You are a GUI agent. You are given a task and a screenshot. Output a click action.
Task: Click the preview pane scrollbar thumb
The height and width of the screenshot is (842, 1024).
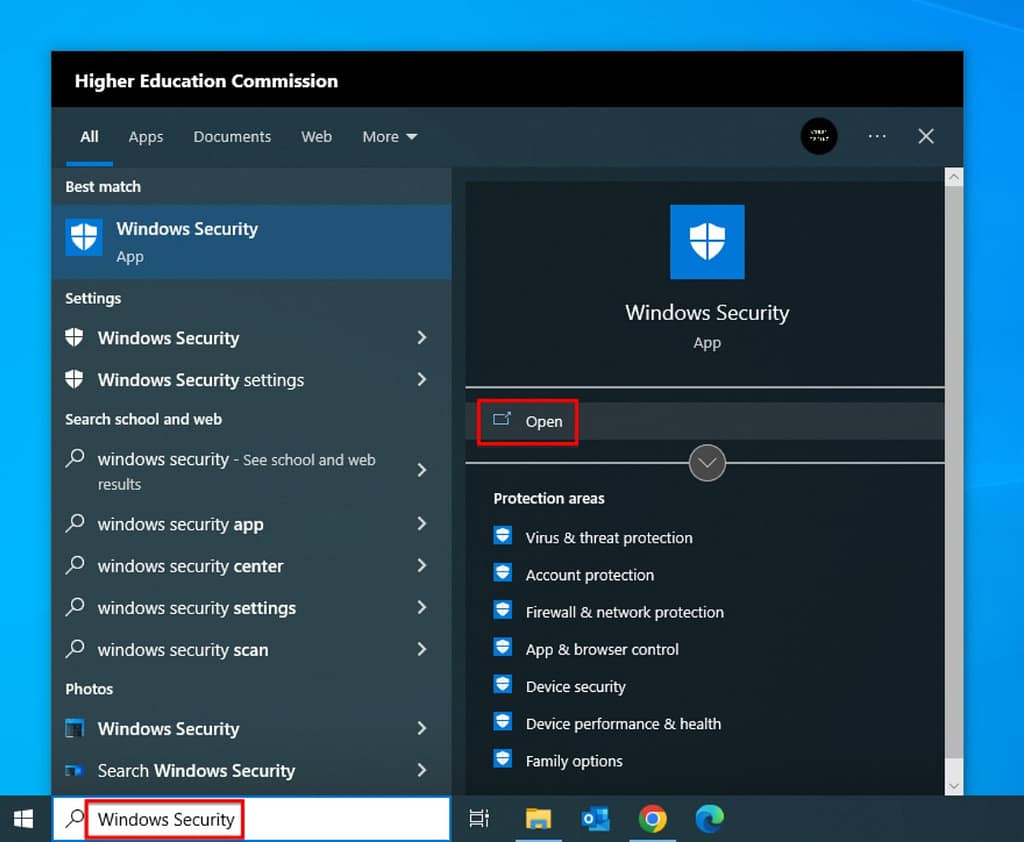954,472
